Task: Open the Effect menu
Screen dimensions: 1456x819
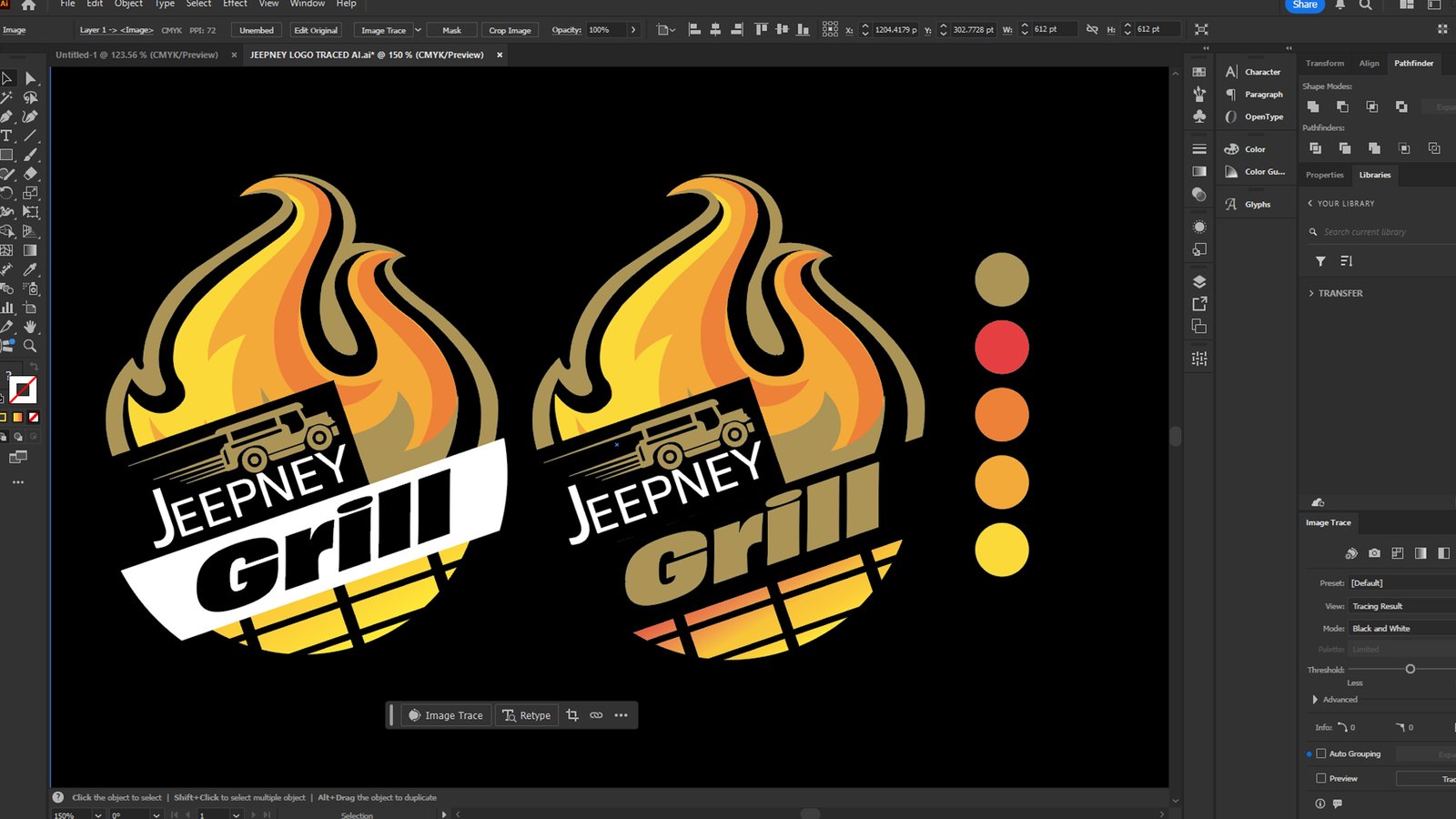Action: pyautogui.click(x=235, y=4)
